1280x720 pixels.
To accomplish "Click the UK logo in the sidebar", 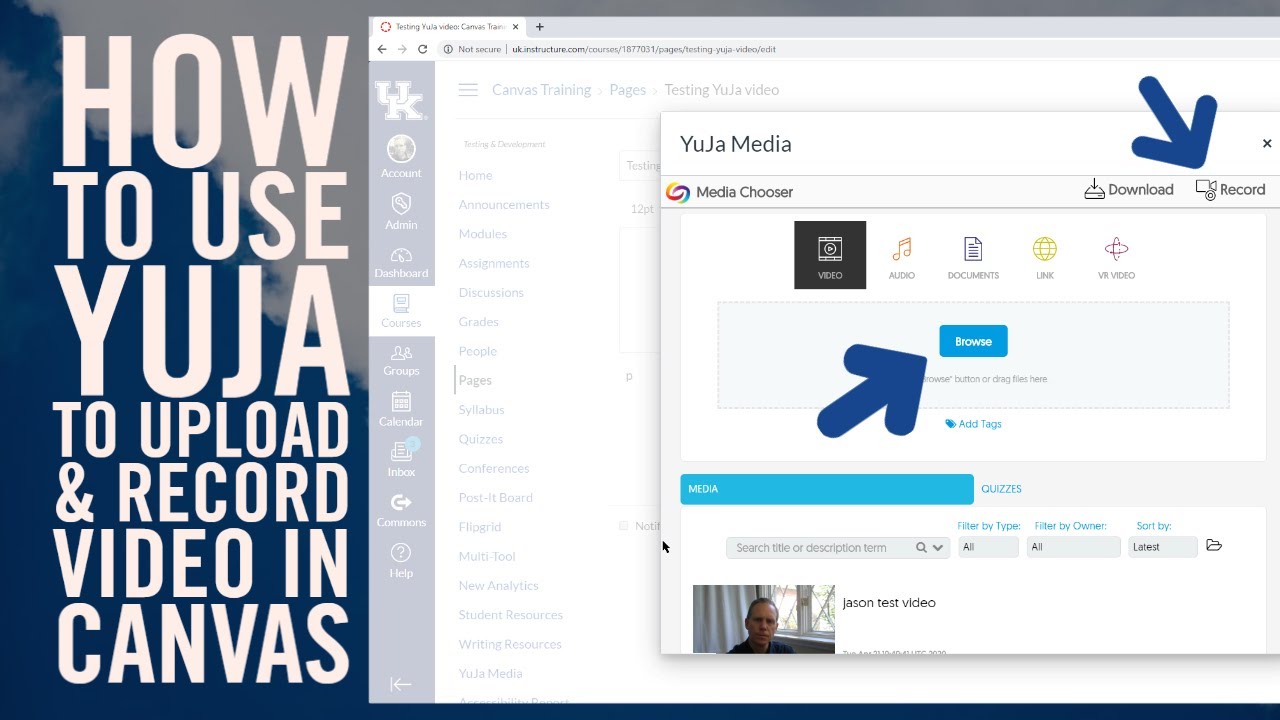I will coord(401,100).
